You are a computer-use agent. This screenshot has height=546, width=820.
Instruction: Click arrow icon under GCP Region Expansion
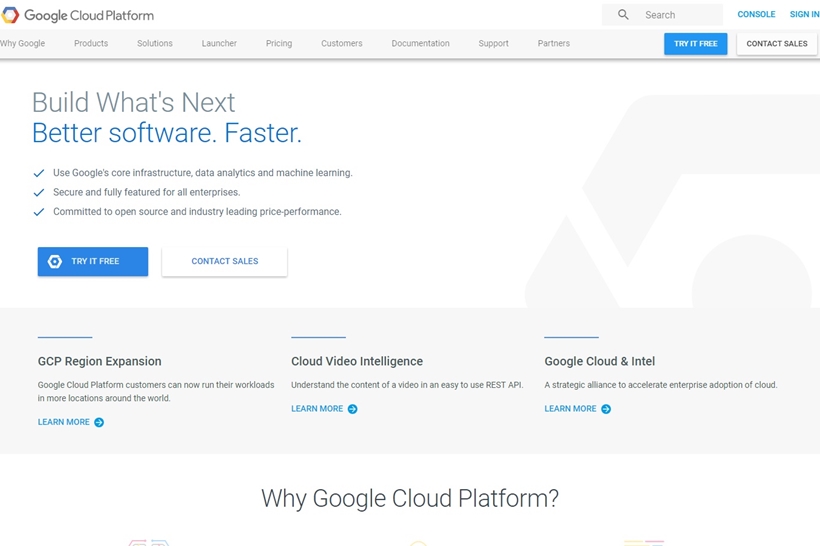click(99, 423)
